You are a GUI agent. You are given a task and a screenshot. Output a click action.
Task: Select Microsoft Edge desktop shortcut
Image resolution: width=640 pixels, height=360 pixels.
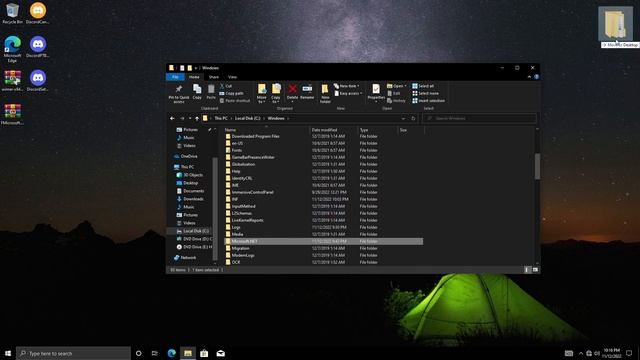12,49
